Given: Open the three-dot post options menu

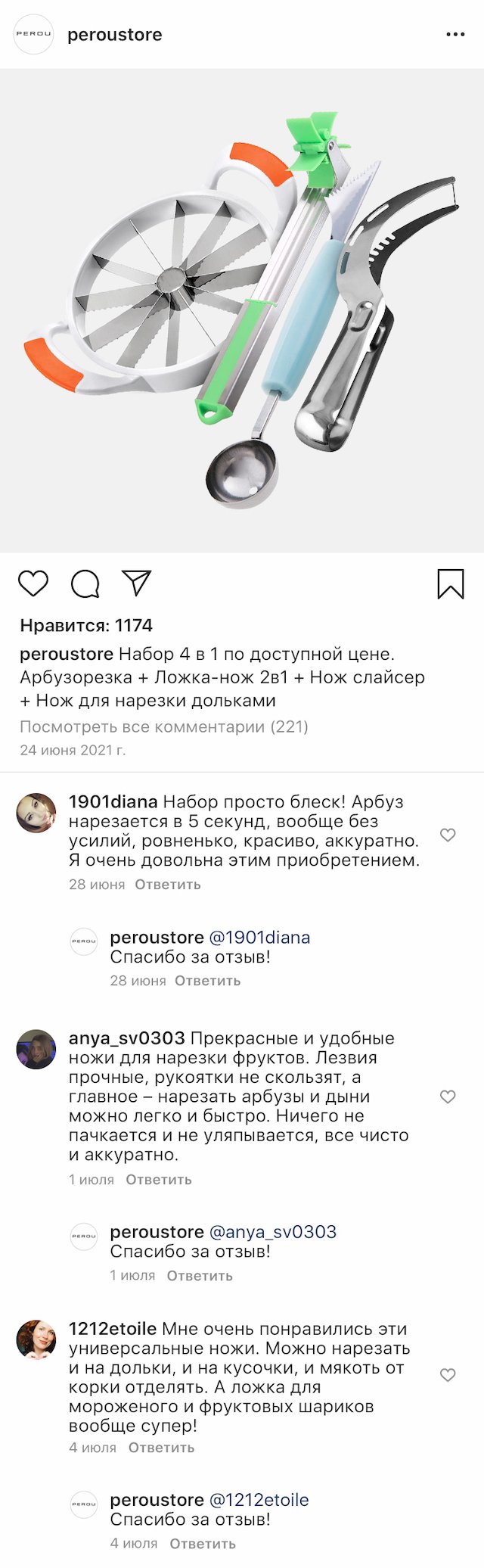Looking at the screenshot, I should [455, 35].
